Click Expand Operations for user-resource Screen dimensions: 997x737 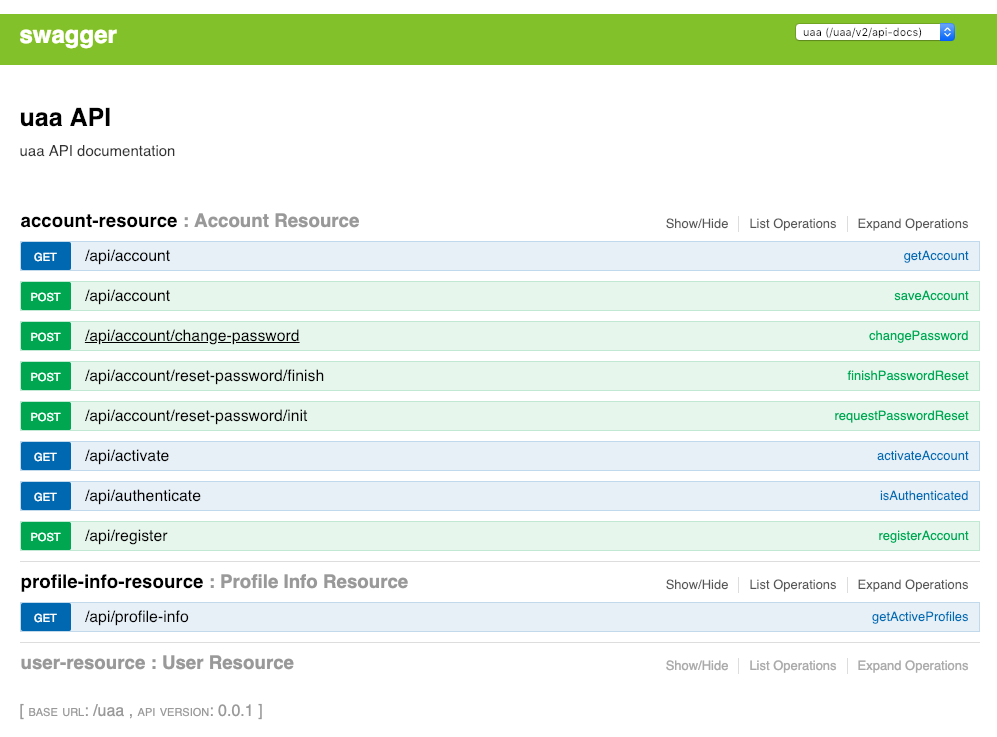[912, 666]
